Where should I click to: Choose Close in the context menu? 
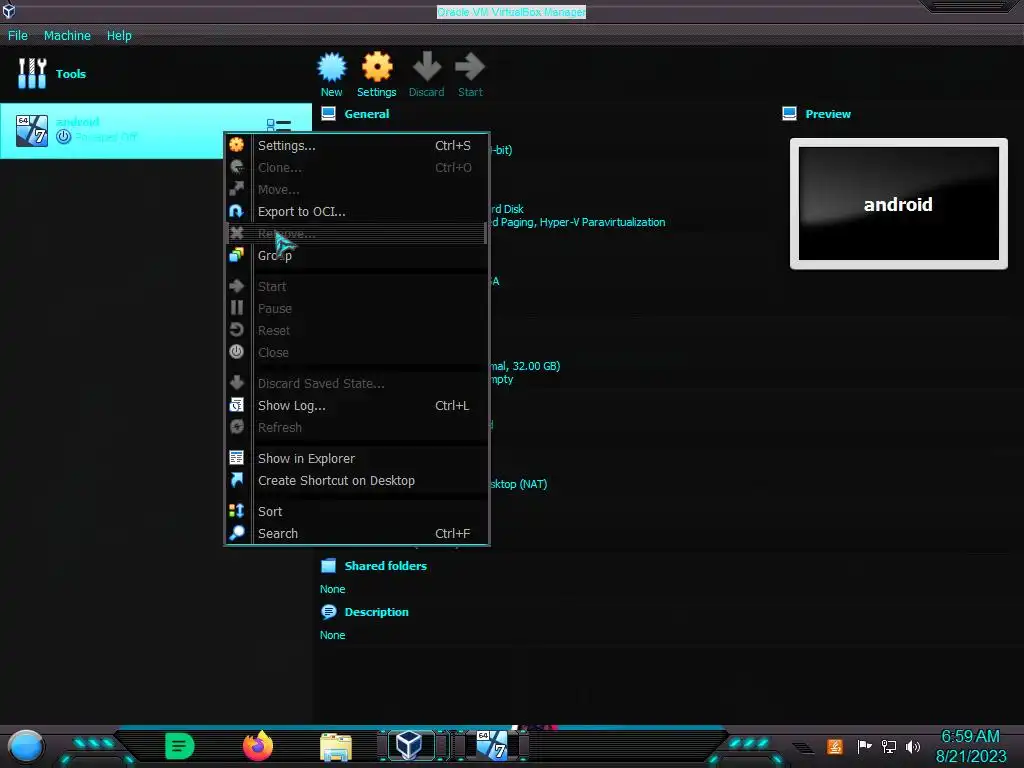point(357,353)
